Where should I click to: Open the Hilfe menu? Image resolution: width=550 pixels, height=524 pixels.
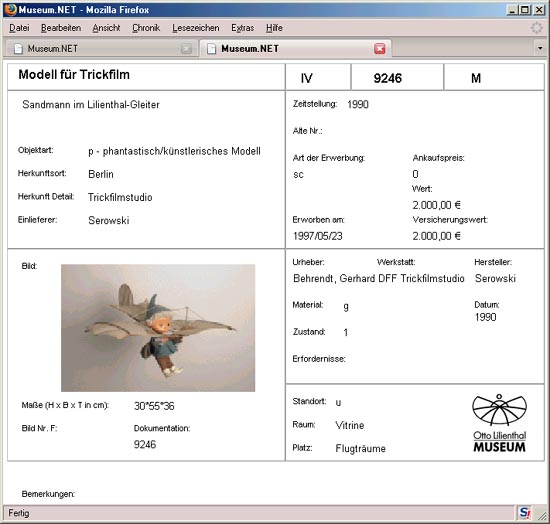click(x=274, y=28)
